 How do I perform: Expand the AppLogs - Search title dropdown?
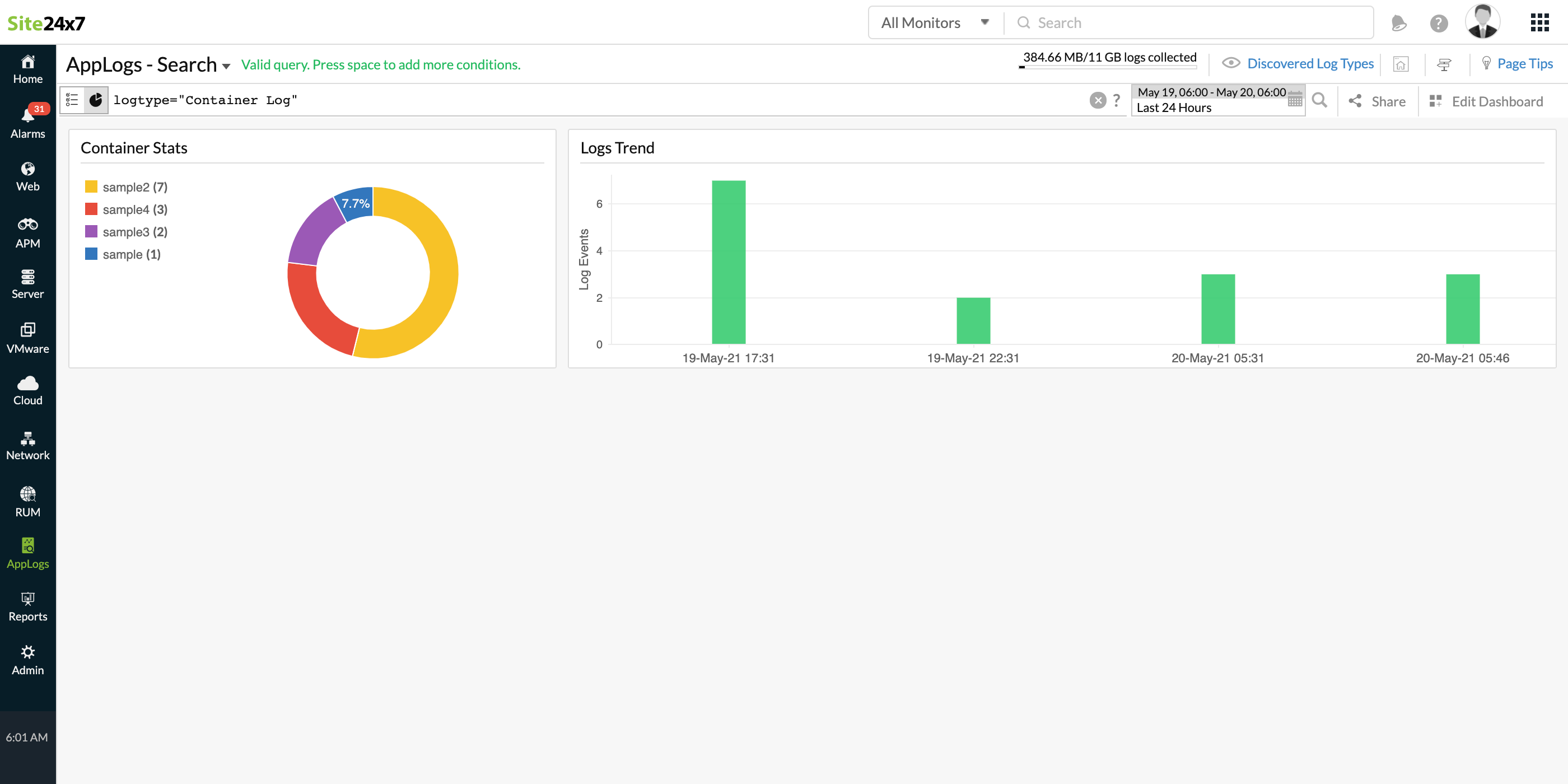pyautogui.click(x=226, y=65)
